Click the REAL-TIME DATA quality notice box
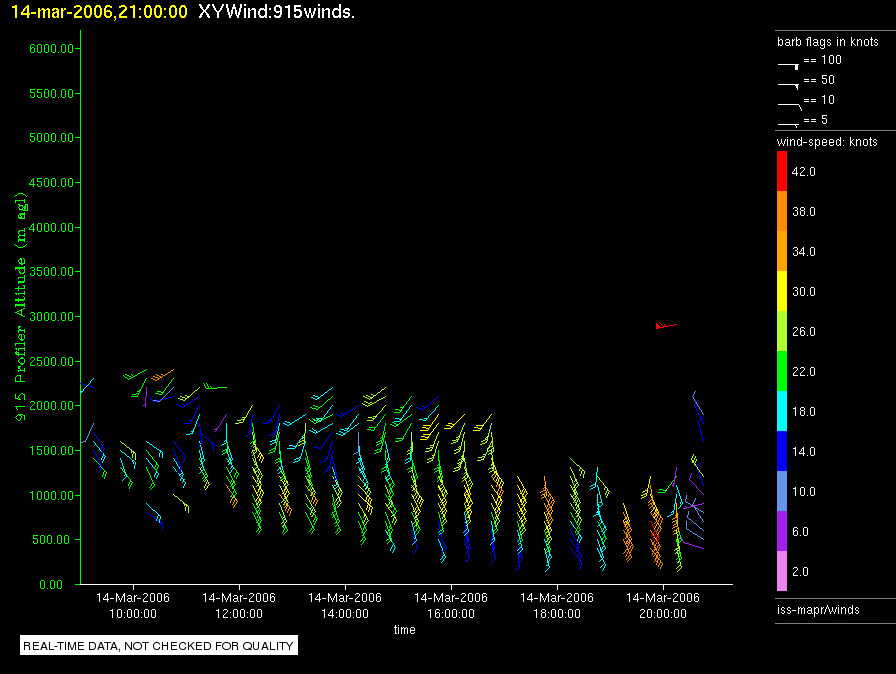This screenshot has height=674, width=896. point(160,646)
